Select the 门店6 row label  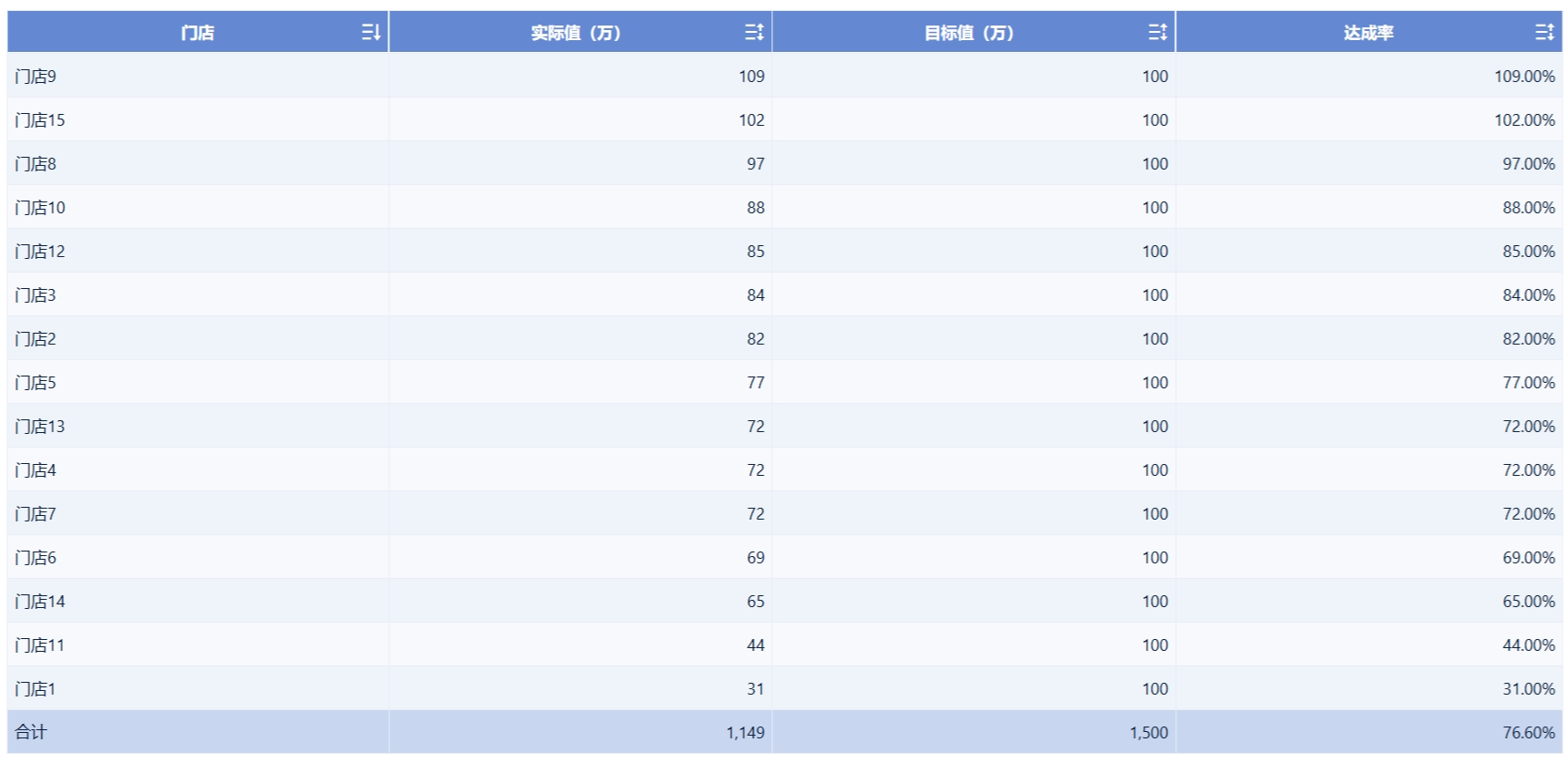pos(36,558)
